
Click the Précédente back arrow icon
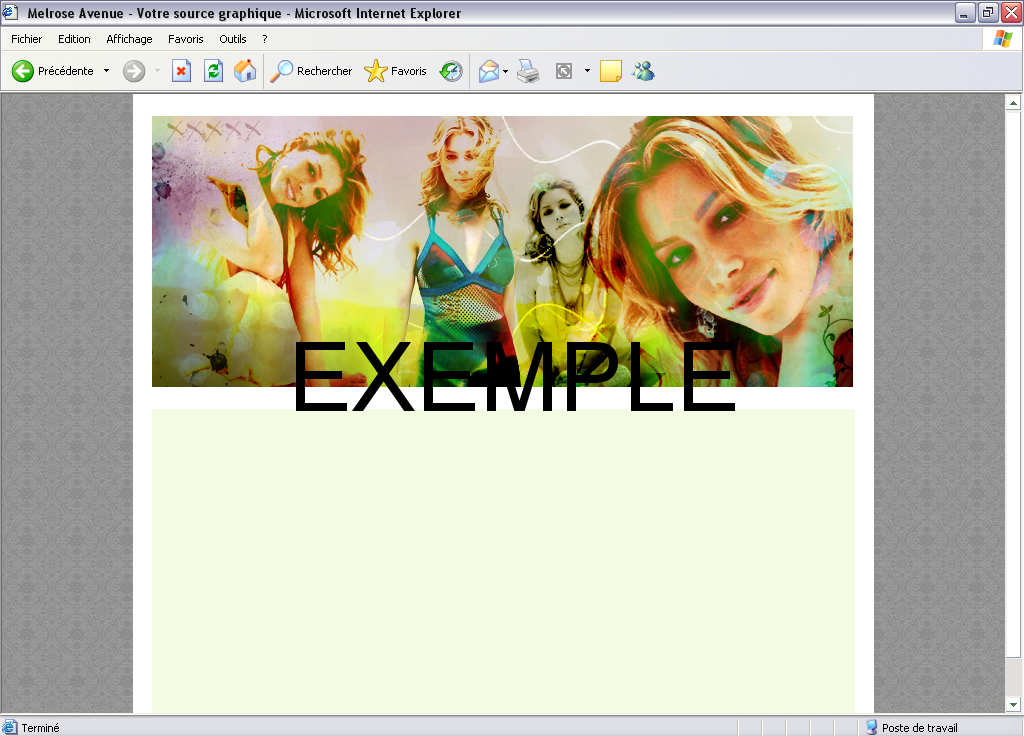point(23,71)
